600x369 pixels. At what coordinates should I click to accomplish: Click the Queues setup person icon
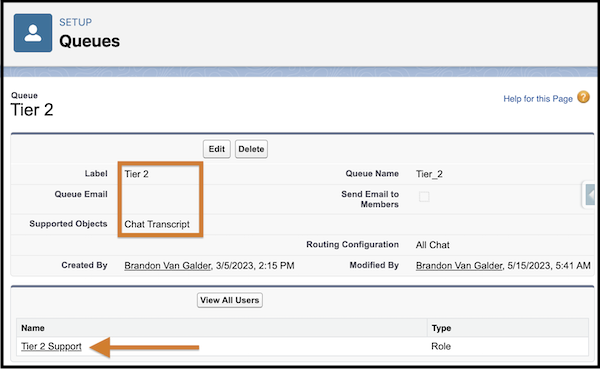[x=33, y=33]
